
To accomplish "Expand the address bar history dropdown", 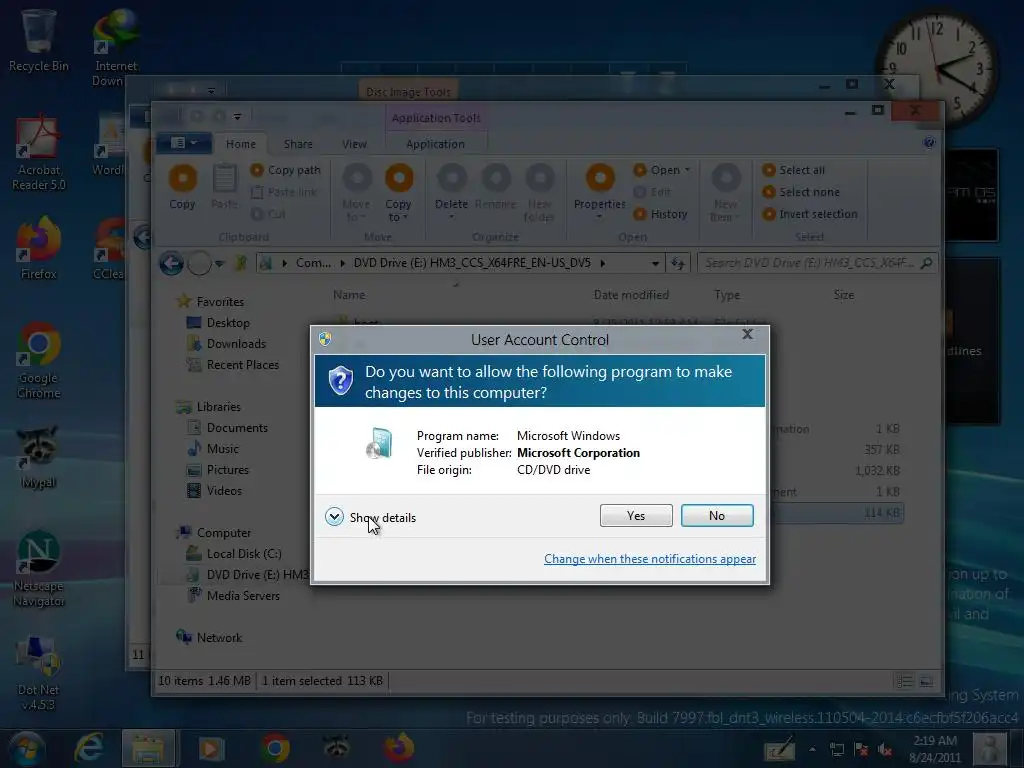I will pyautogui.click(x=654, y=264).
